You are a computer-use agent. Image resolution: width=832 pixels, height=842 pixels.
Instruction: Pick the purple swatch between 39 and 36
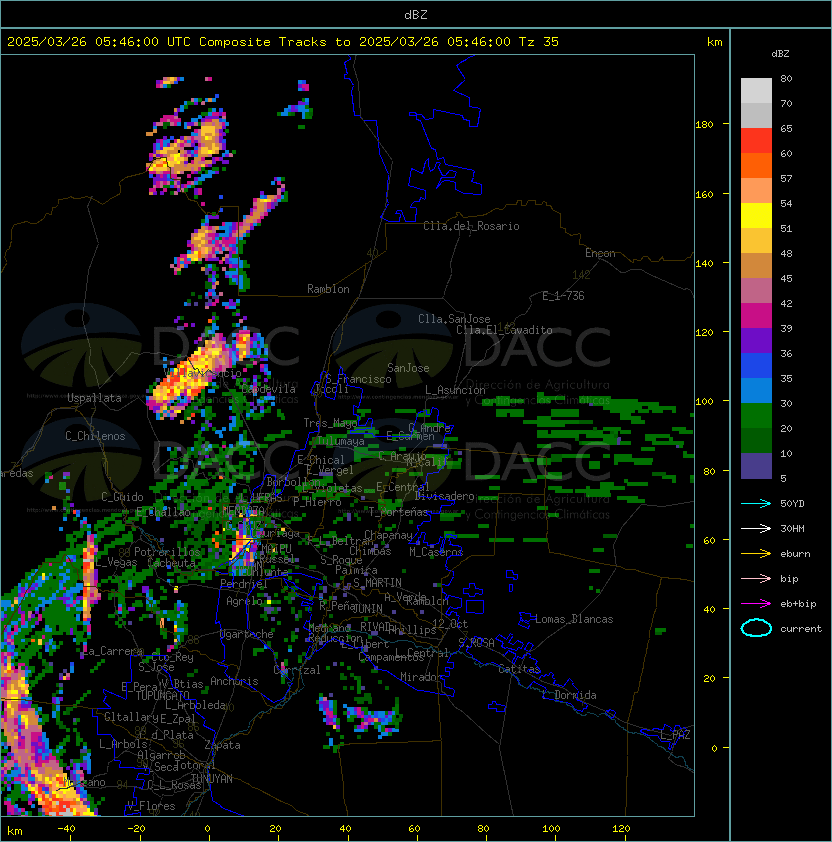756,341
